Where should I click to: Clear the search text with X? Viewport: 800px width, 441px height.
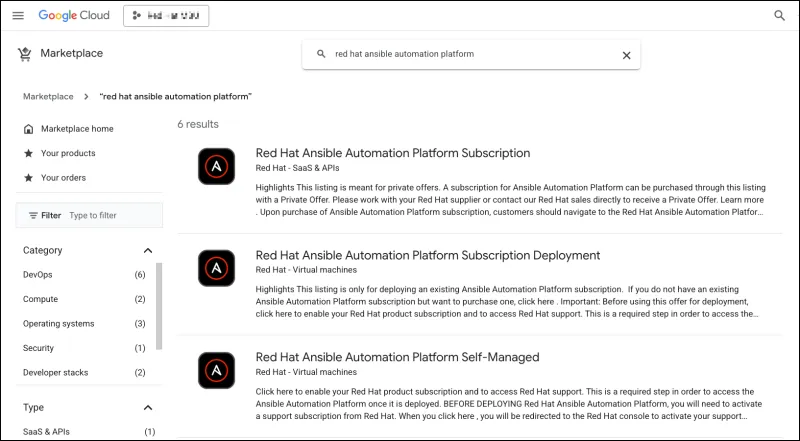627,55
